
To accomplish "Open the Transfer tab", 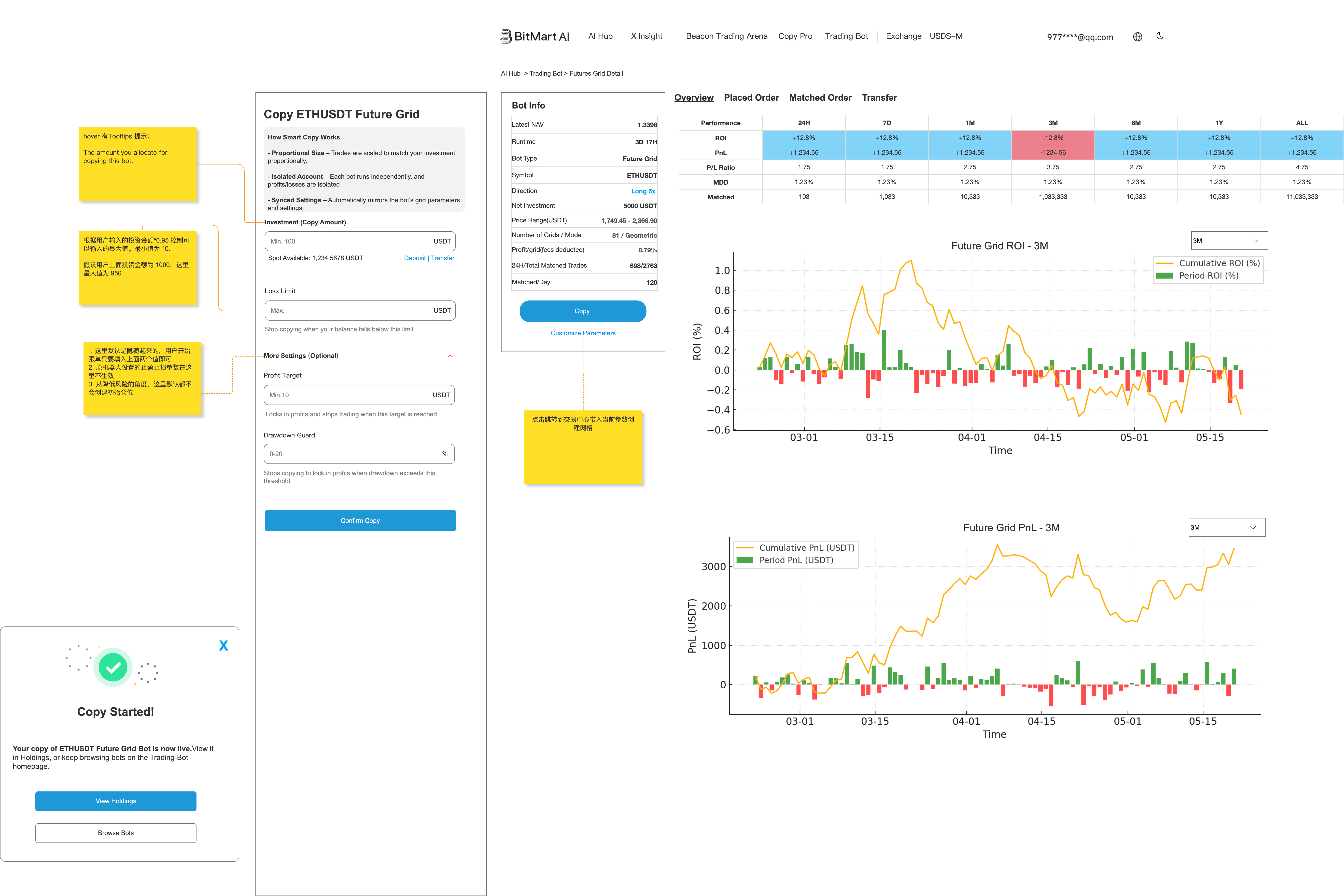I will (x=879, y=98).
